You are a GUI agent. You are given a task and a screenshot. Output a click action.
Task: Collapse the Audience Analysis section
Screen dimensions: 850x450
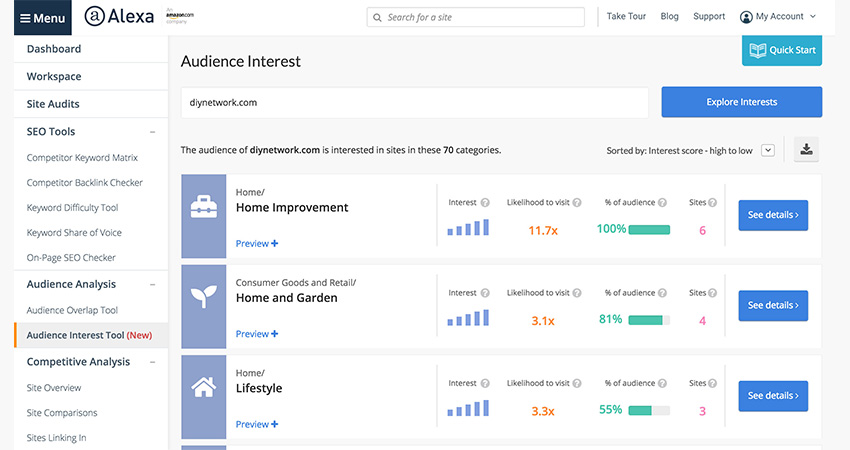click(x=153, y=285)
